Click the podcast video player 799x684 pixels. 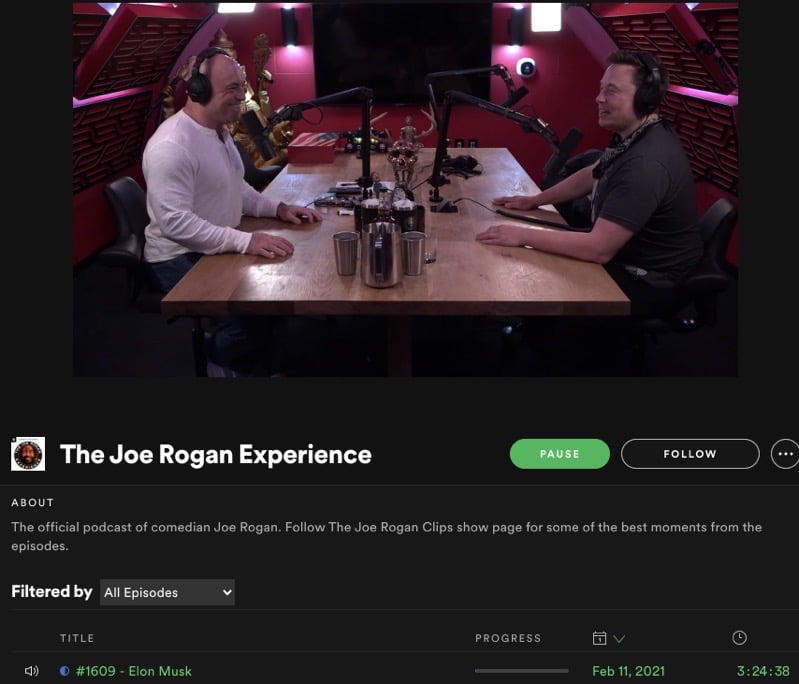406,190
